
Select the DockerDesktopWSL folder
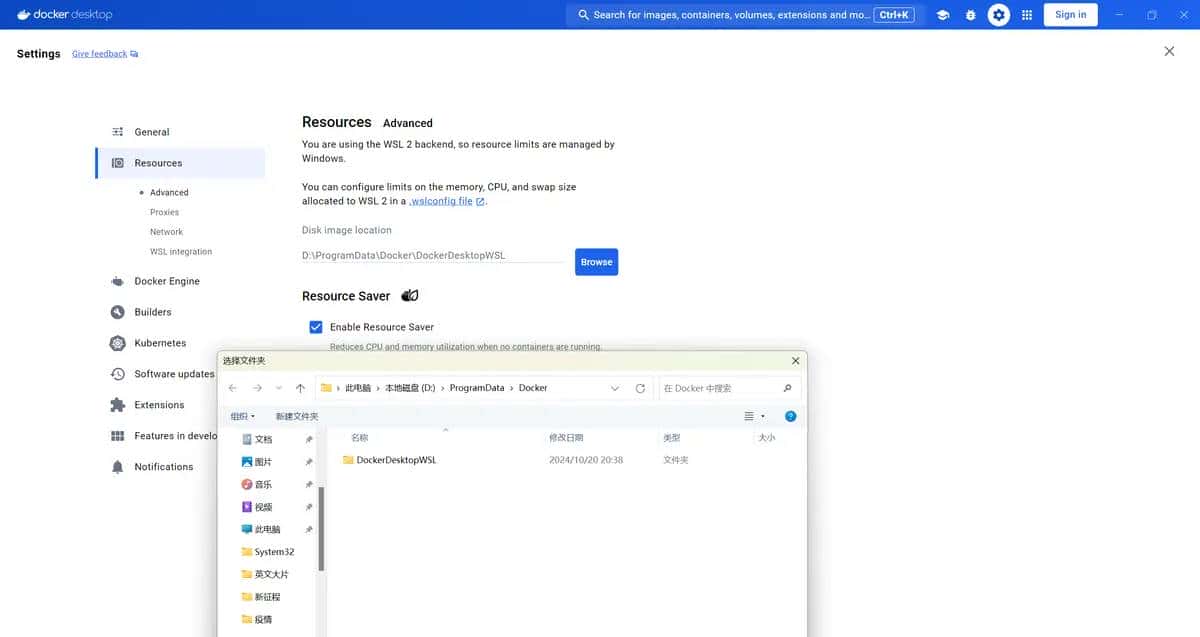396,460
